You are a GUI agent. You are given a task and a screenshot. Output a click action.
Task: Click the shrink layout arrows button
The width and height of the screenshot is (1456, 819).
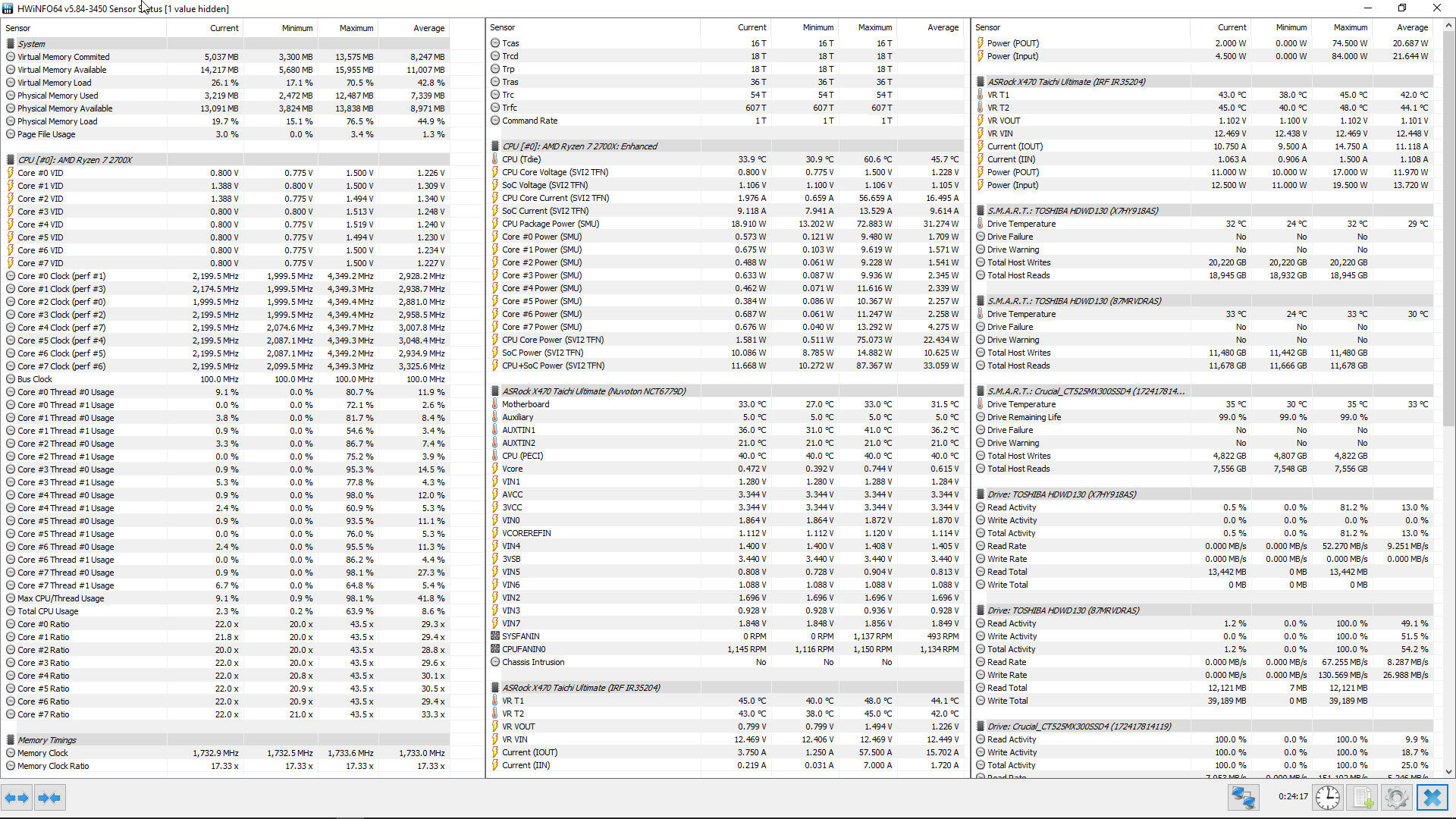pos(49,798)
